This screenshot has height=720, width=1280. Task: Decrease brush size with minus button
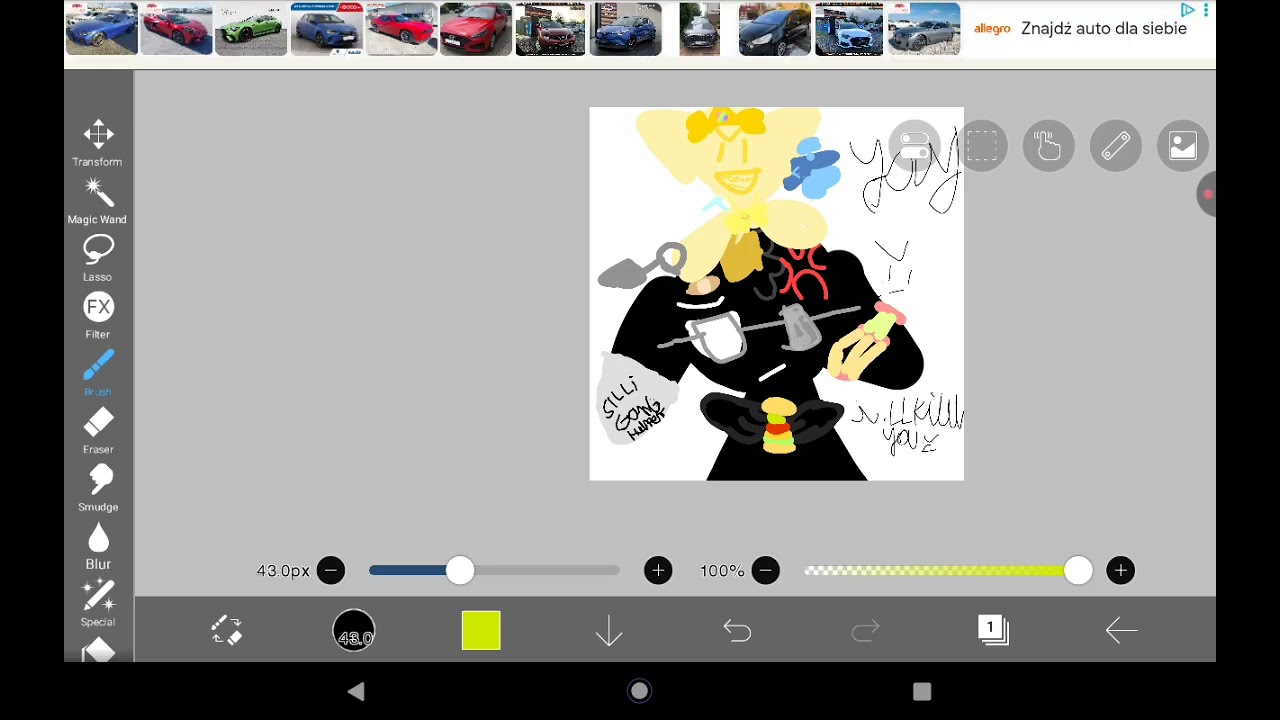pyautogui.click(x=330, y=570)
